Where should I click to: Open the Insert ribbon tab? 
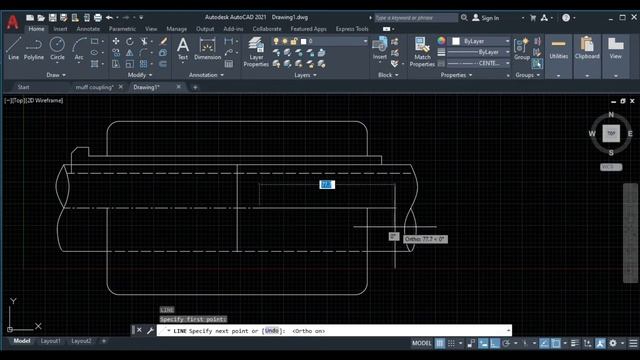coord(60,29)
